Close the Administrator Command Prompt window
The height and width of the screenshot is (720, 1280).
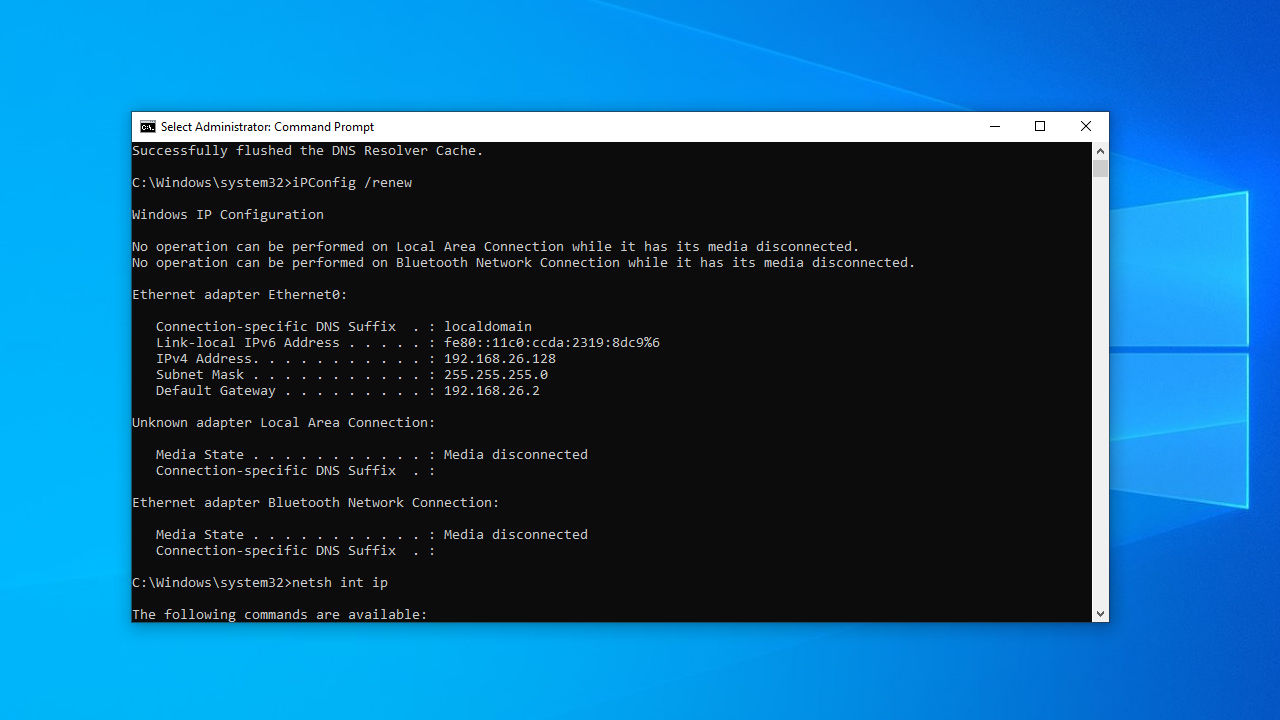1086,127
